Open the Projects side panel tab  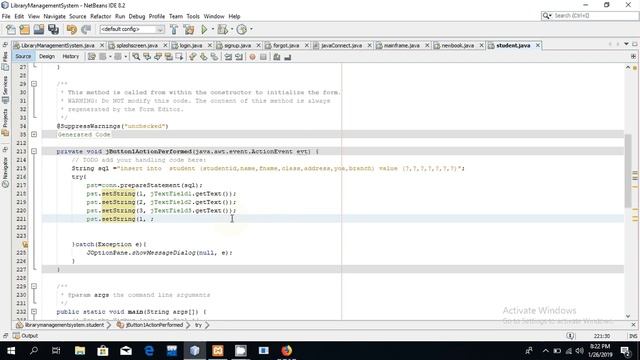coord(5,122)
